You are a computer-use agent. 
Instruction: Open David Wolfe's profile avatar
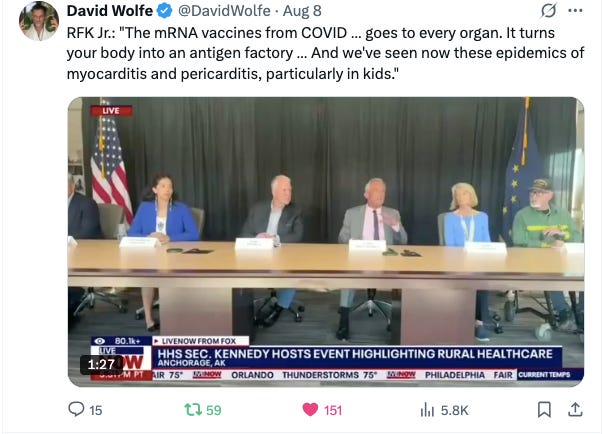(39, 21)
